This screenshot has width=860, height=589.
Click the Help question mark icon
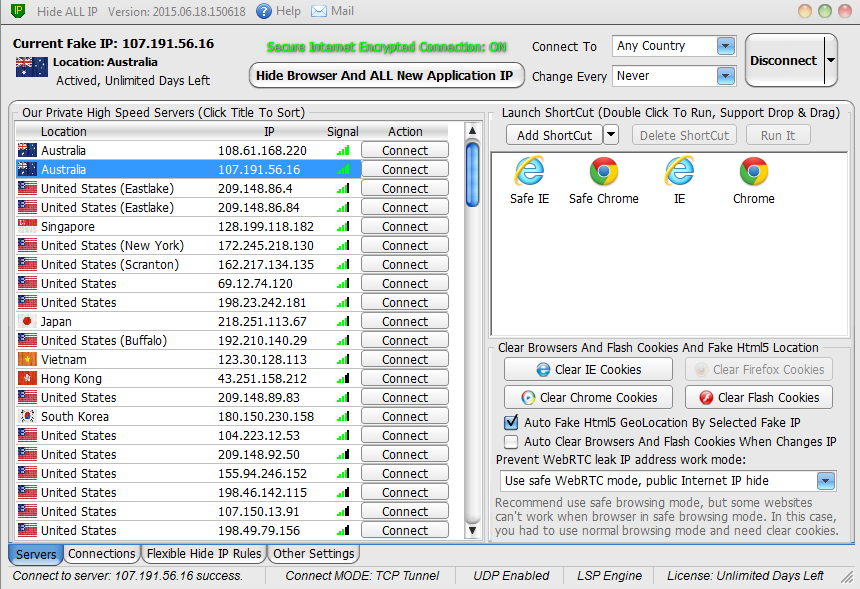[264, 11]
